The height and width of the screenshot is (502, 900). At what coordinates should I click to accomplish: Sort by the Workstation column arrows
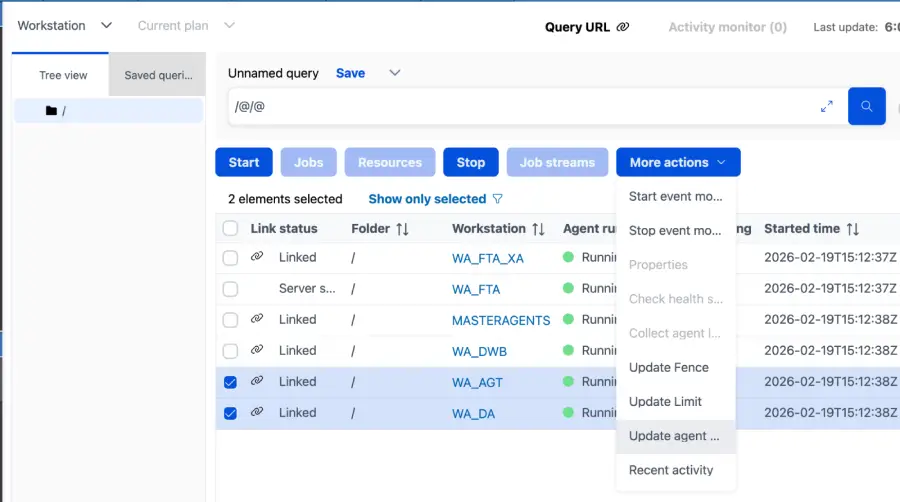click(x=538, y=229)
